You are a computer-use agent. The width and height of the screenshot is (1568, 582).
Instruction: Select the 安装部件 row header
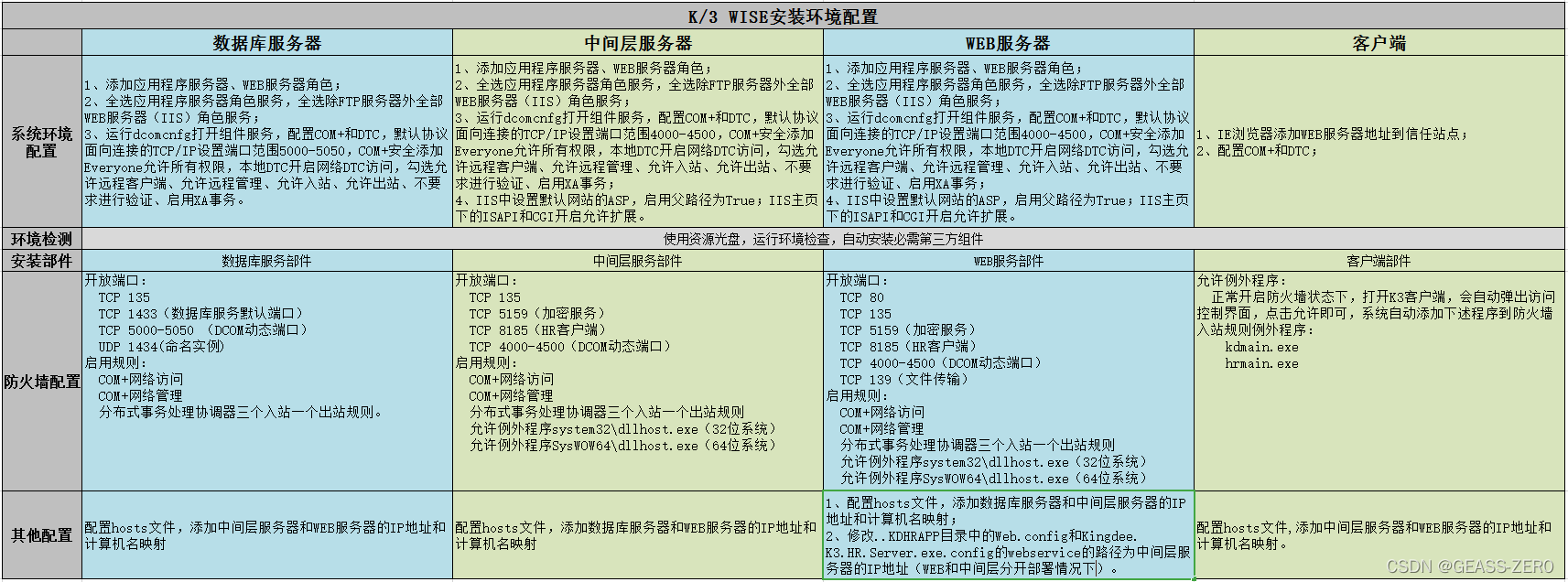point(42,261)
